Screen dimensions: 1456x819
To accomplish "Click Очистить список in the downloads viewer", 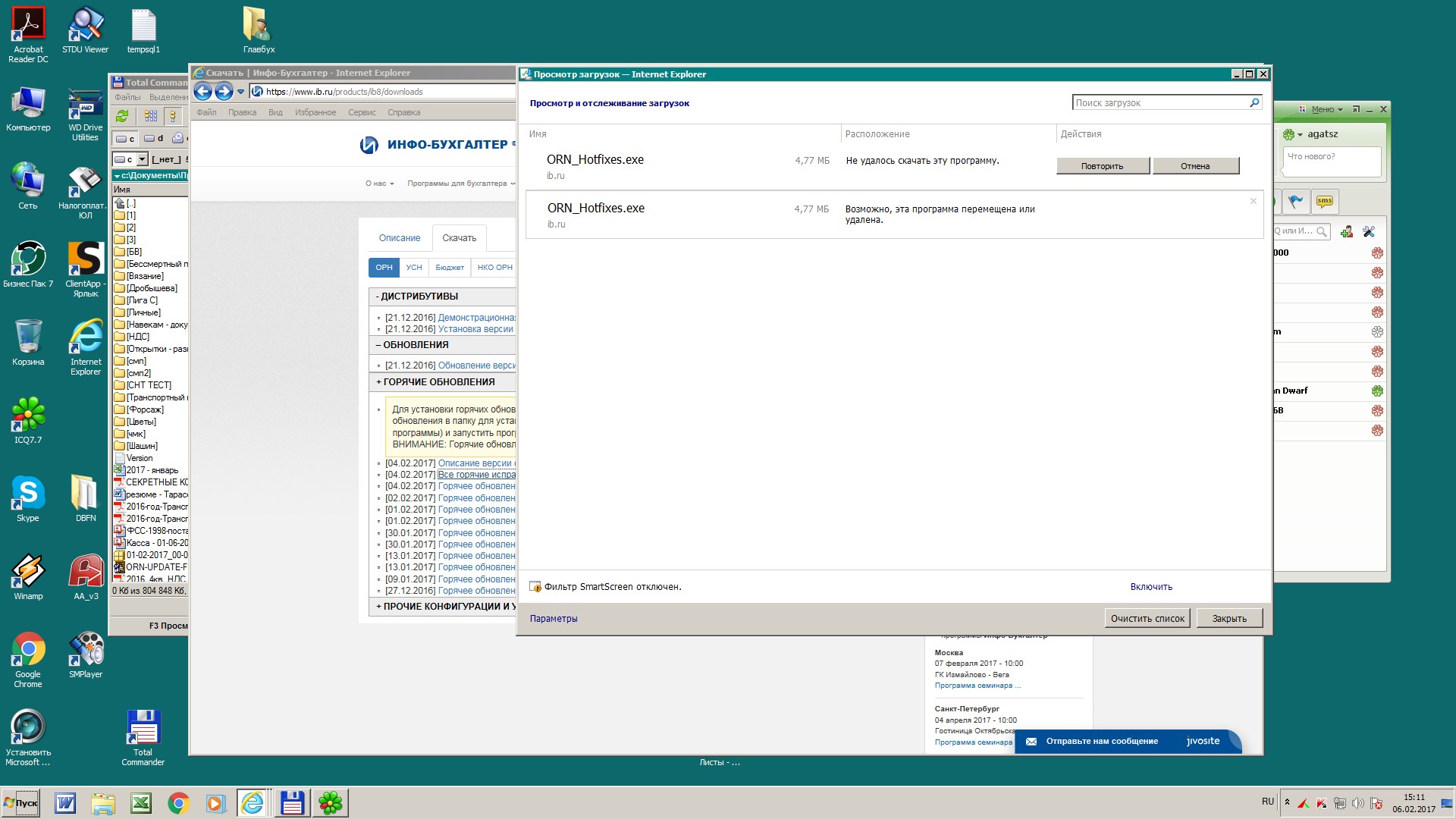I will 1147,618.
